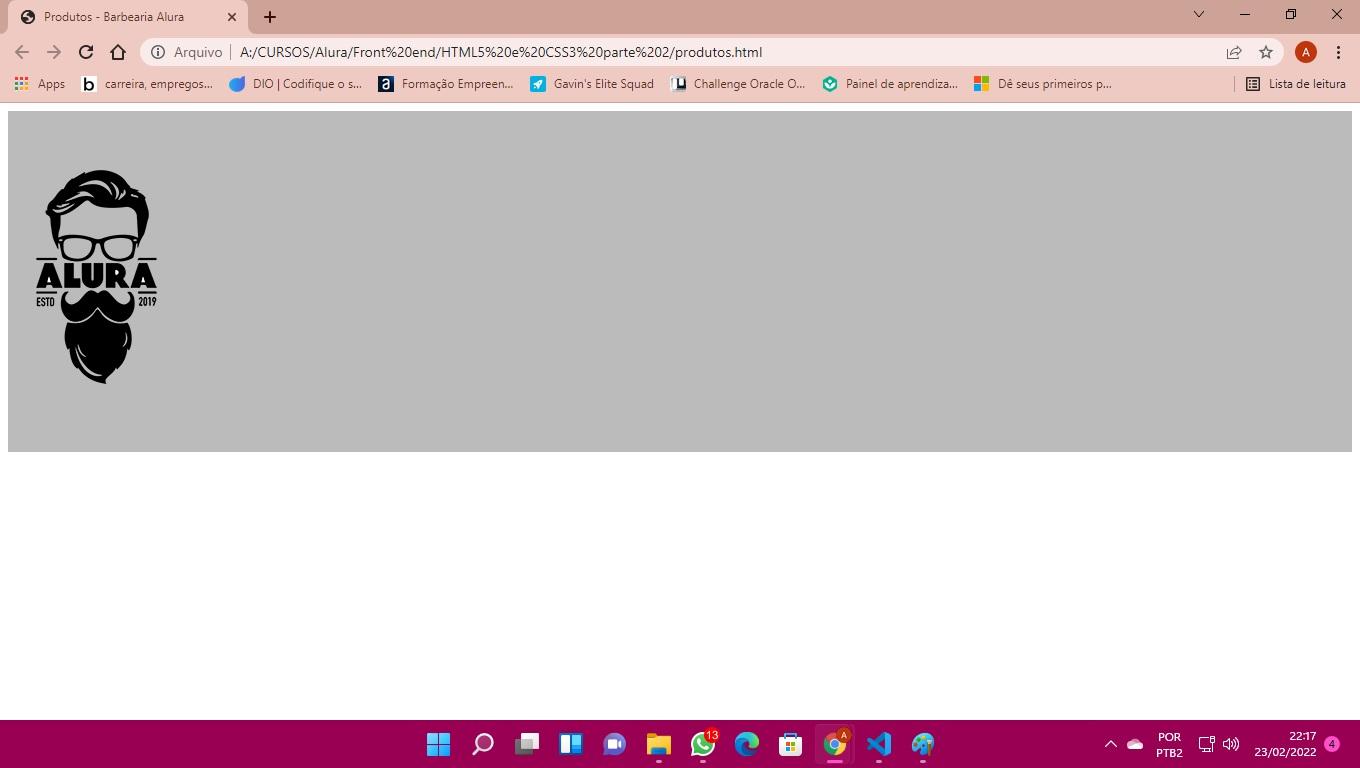Open the Formação Empreen... bookmark
Image resolution: width=1360 pixels, height=768 pixels.
446,84
